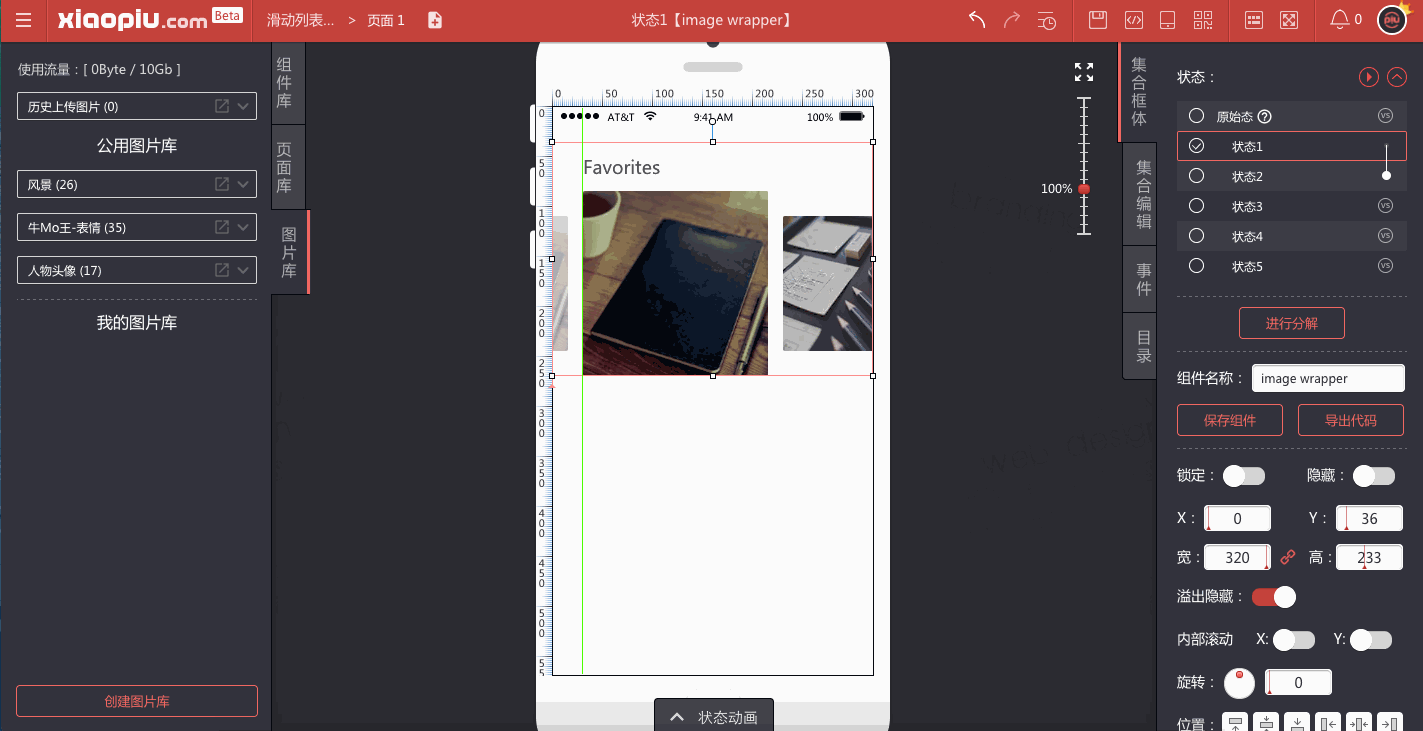Open notifications bell

(x=1339, y=19)
